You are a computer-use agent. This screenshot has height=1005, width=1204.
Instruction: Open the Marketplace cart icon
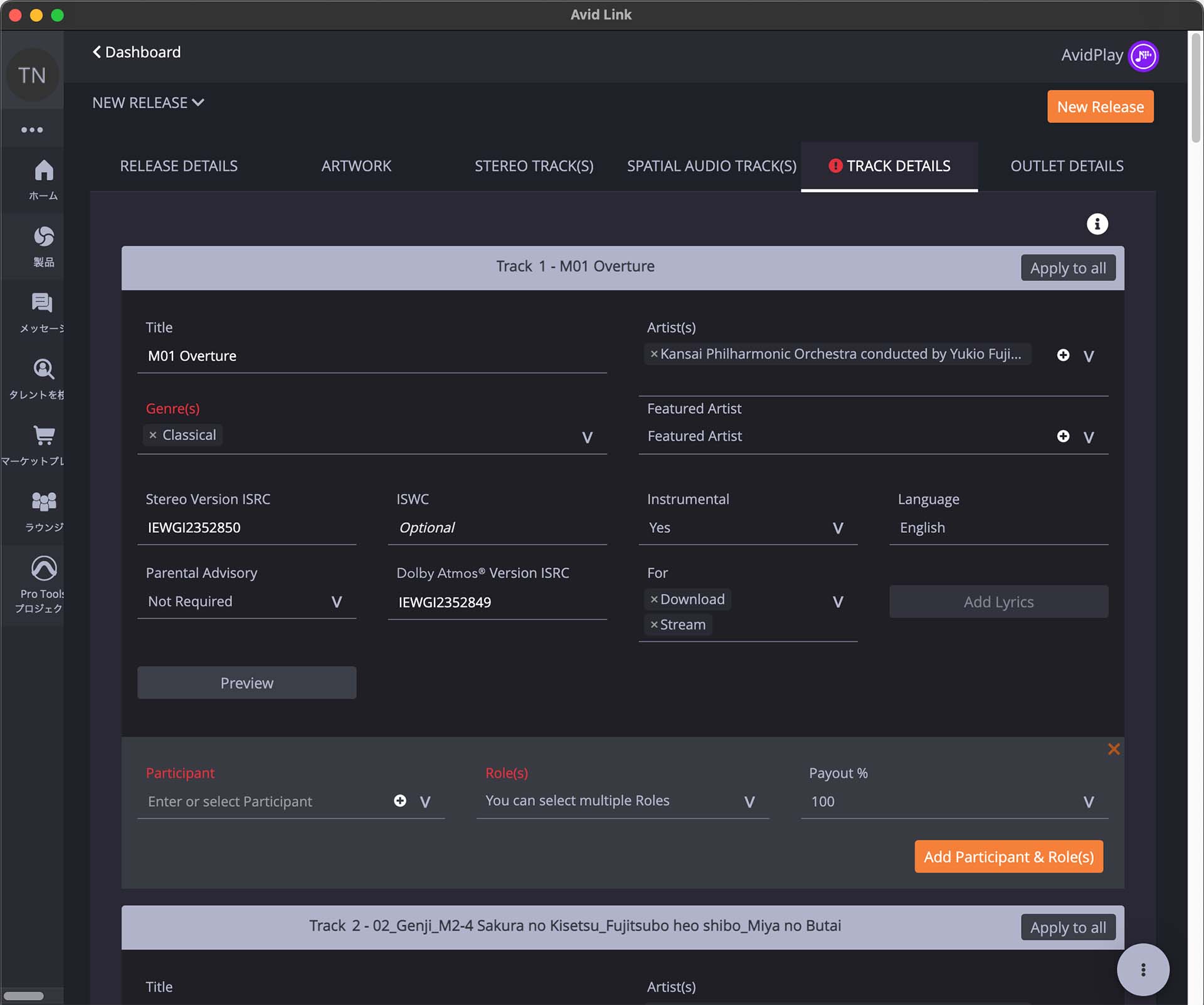tap(43, 436)
